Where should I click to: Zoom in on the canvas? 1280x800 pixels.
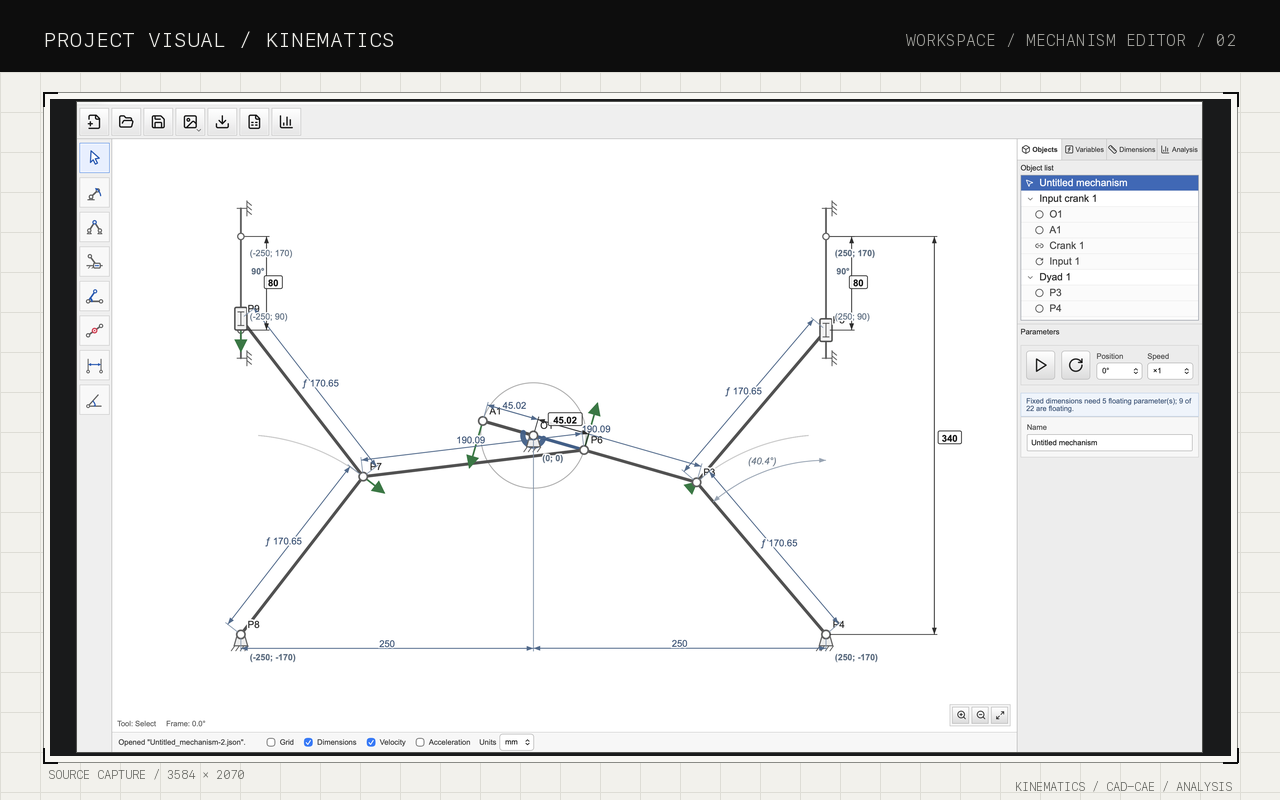tap(961, 715)
